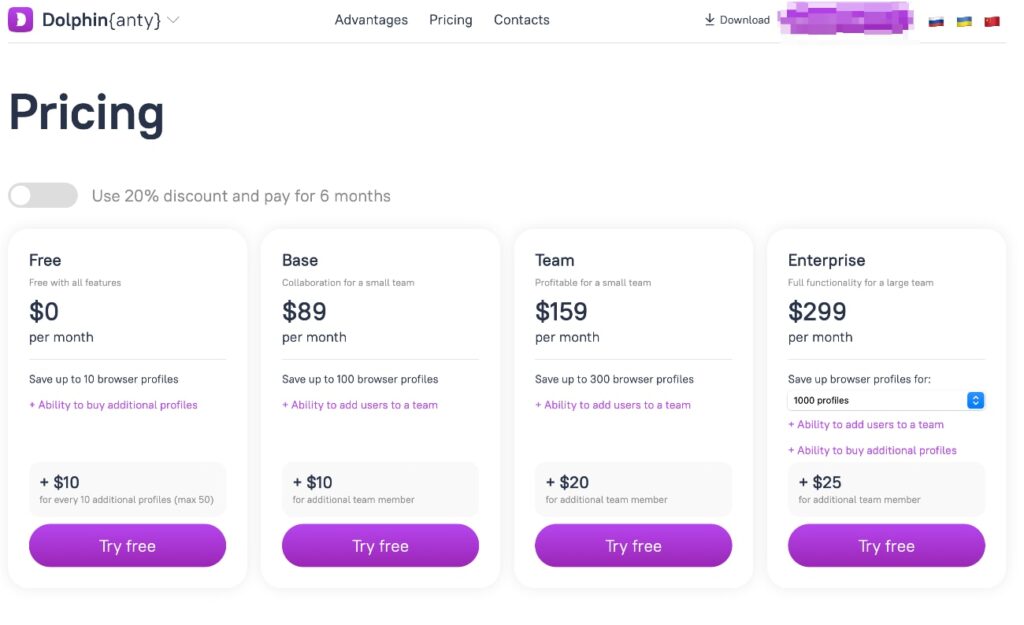
Task: Click Try free on the Free plan
Action: coord(127,546)
